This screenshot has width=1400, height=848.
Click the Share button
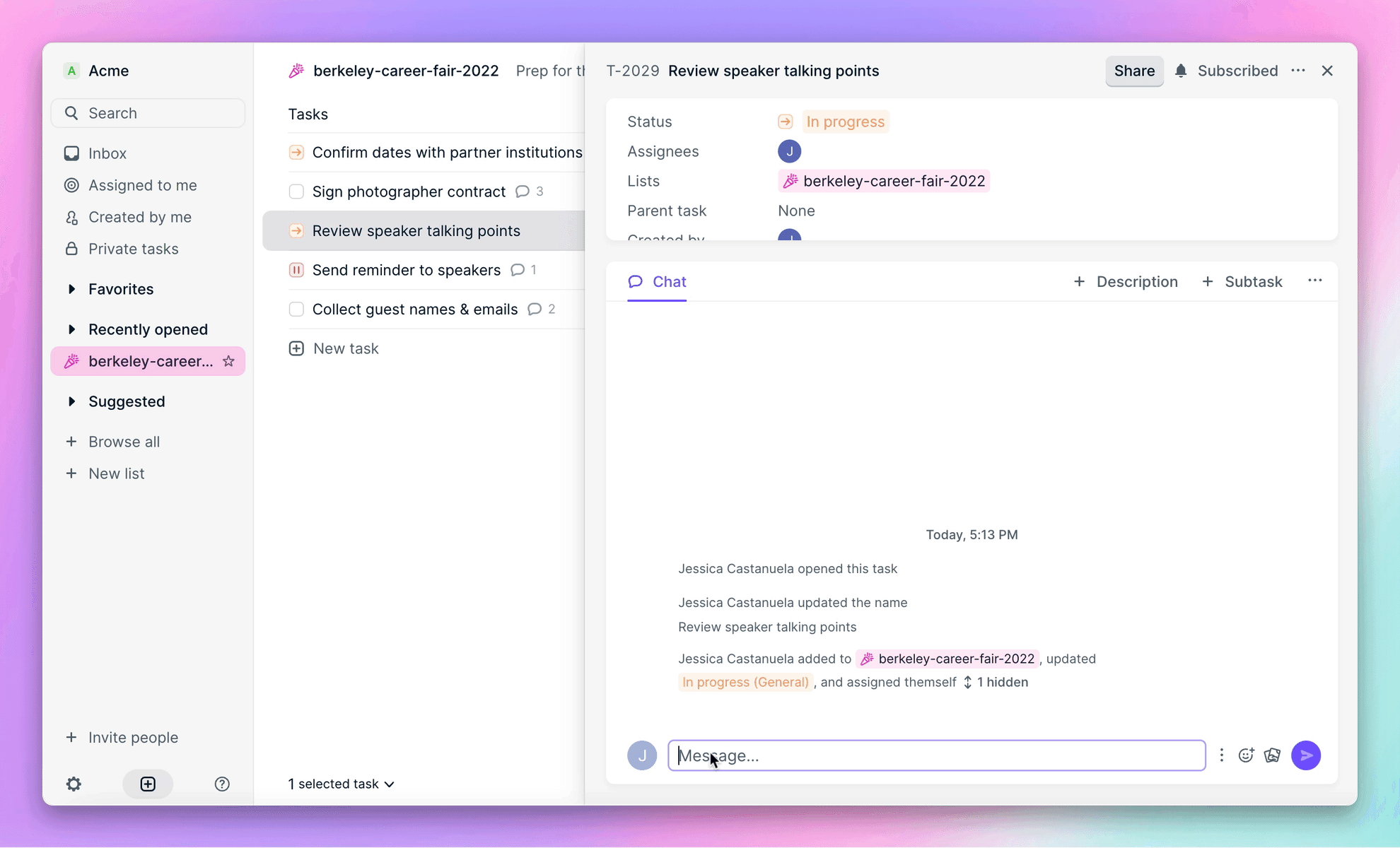[x=1134, y=71]
